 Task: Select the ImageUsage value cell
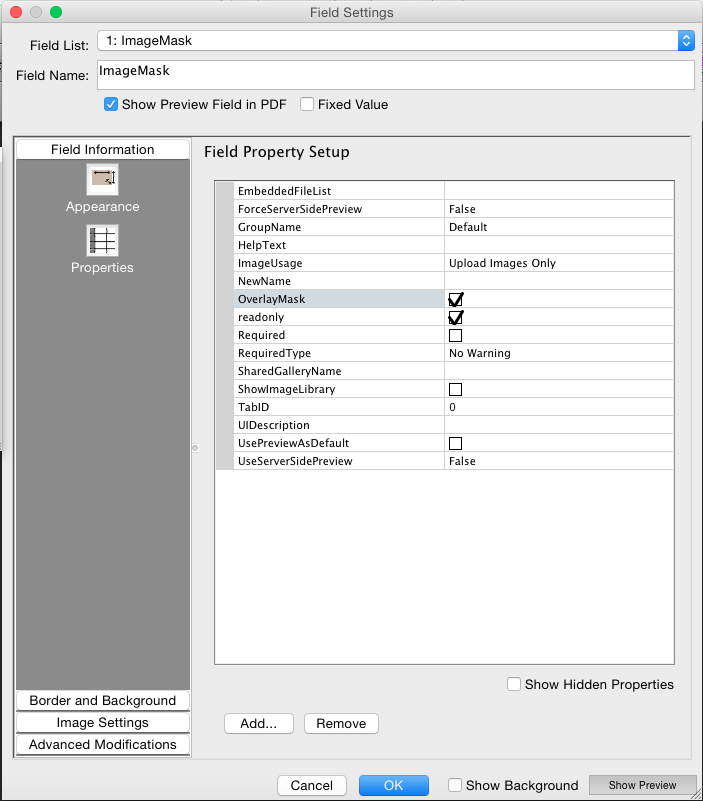click(559, 263)
